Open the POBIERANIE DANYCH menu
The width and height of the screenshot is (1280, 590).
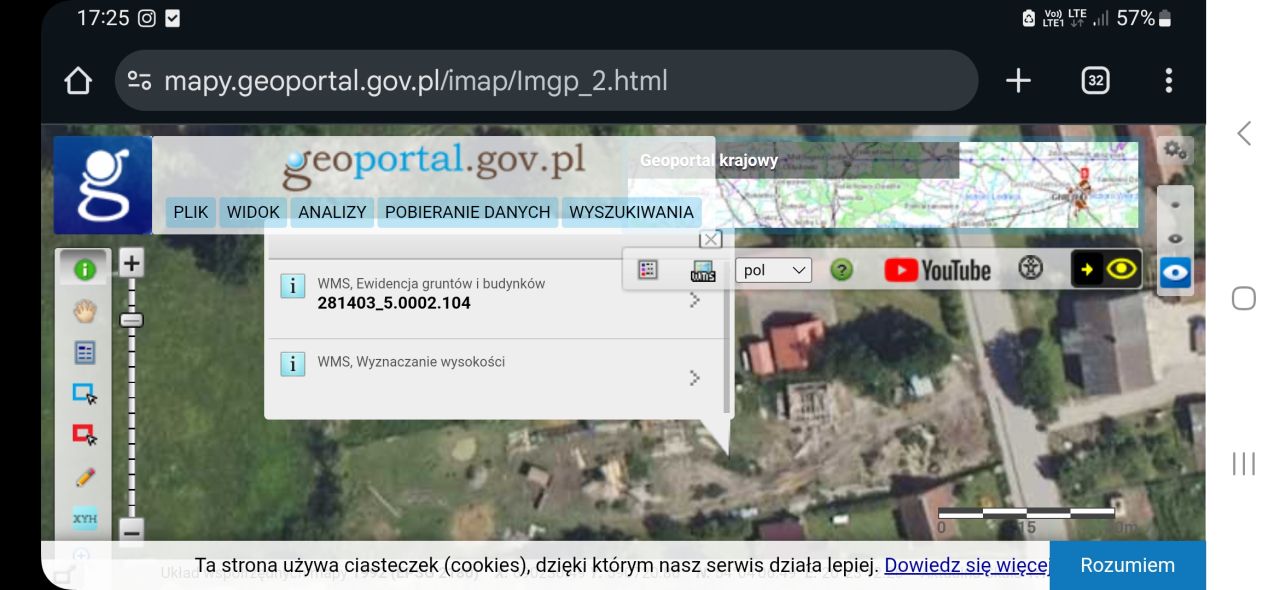(467, 212)
